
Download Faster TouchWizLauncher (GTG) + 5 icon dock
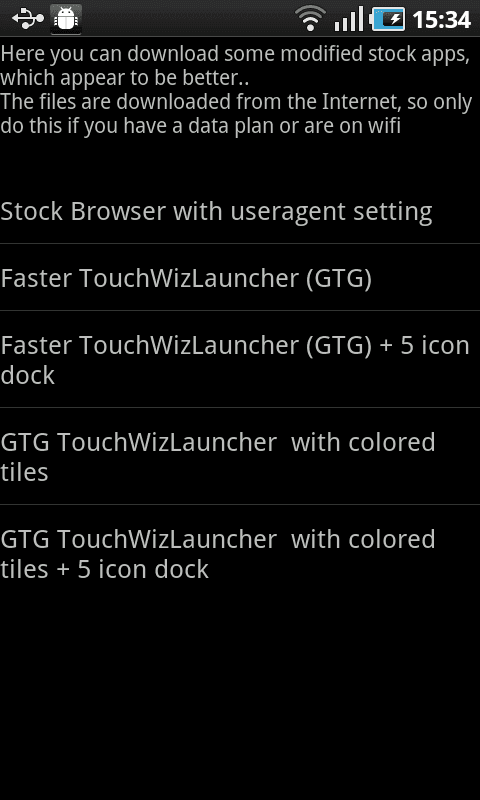pyautogui.click(x=240, y=359)
